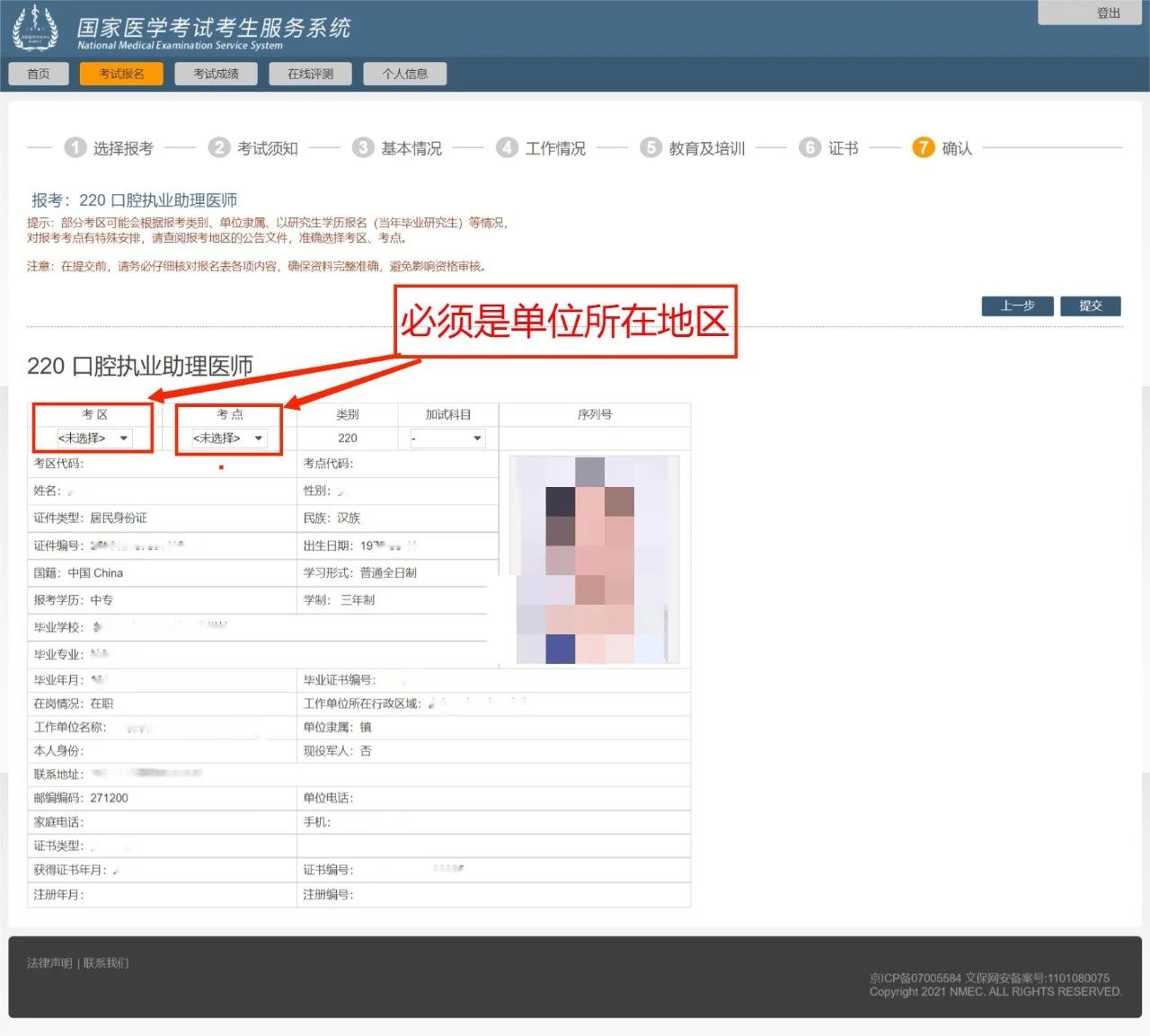Open the 考试成绩 tab
Image resolution: width=1150 pixels, height=1036 pixels.
pos(216,74)
